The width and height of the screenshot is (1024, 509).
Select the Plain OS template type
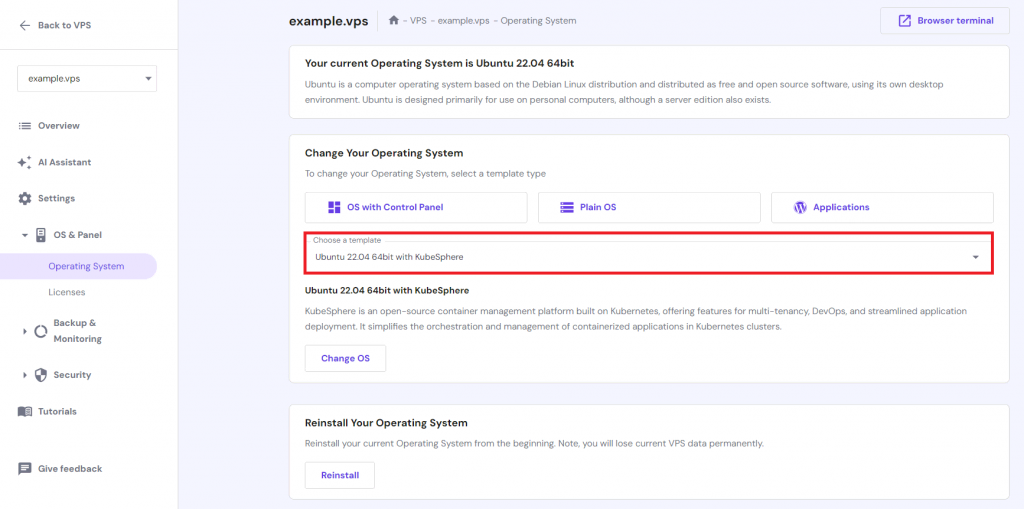click(x=649, y=207)
